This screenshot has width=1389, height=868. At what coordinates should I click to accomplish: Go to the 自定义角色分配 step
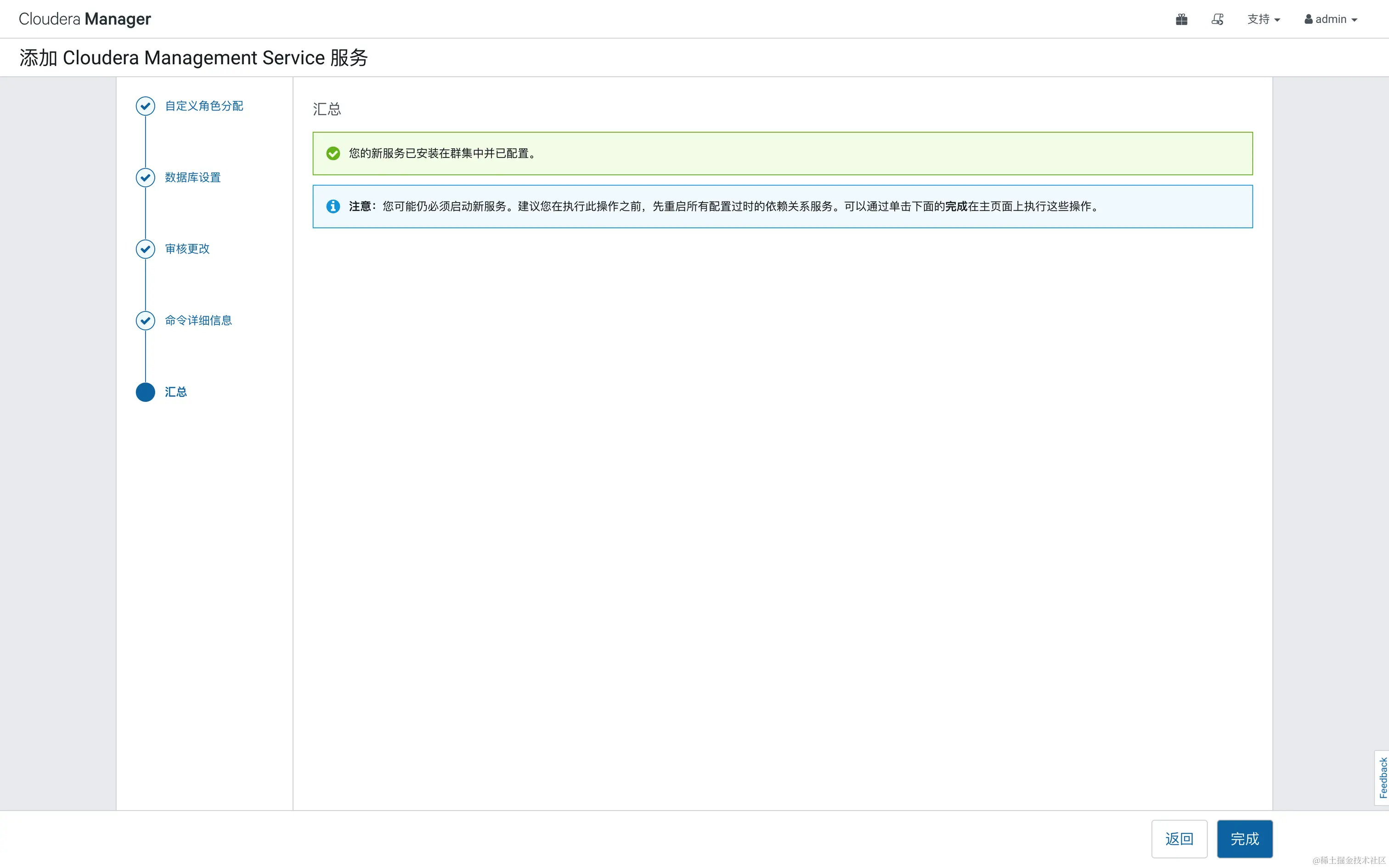point(204,106)
